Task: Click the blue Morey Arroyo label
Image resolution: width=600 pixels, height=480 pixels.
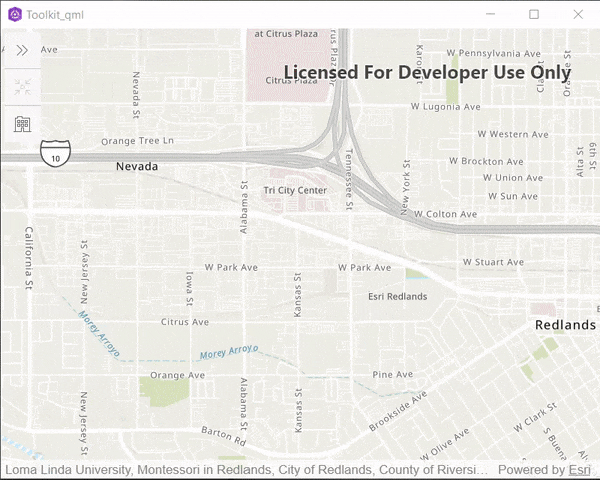Action: point(228,352)
